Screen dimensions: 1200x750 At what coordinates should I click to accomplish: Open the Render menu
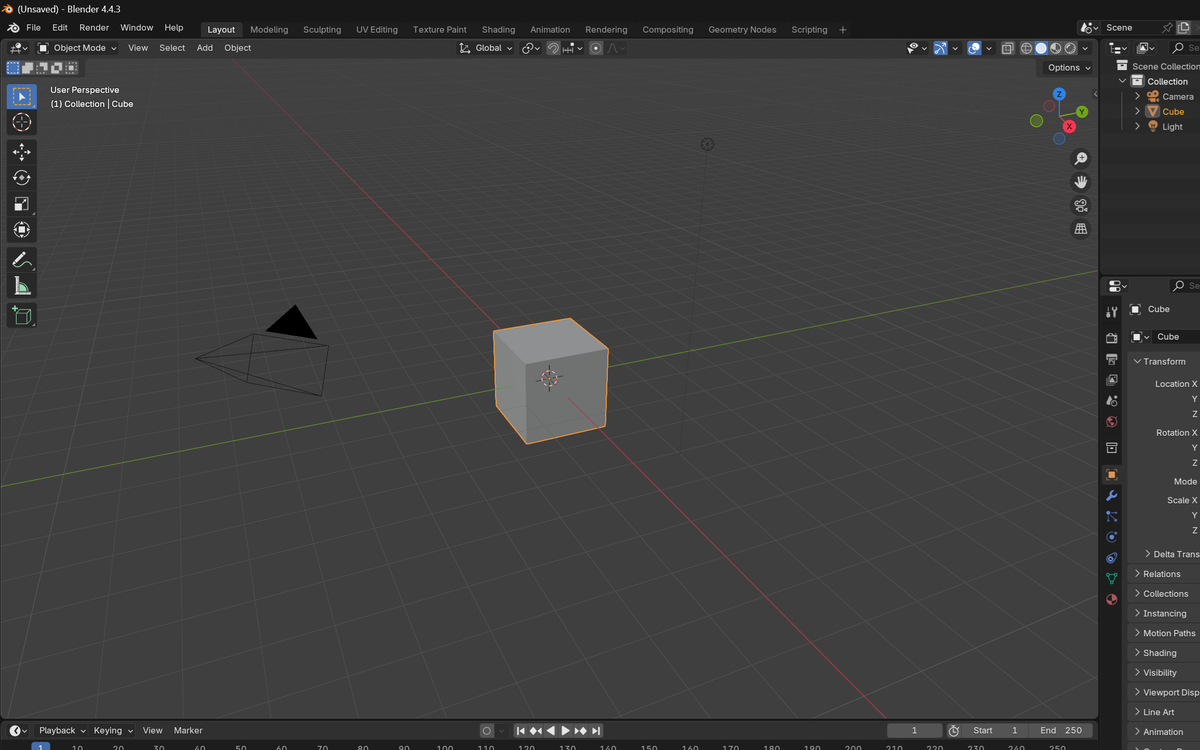pyautogui.click(x=94, y=28)
